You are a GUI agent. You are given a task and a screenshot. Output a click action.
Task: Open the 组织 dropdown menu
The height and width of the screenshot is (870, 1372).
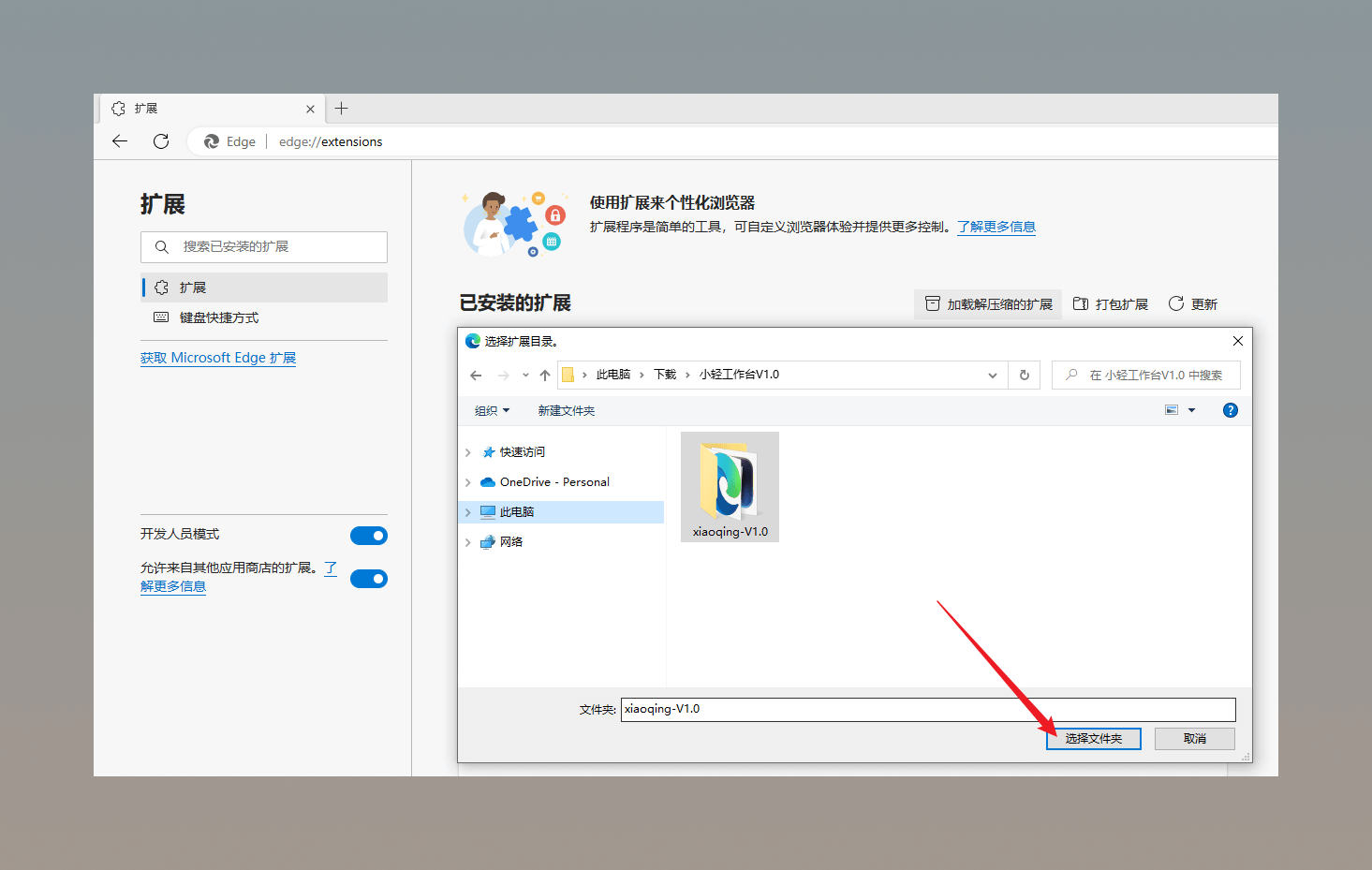click(x=493, y=411)
